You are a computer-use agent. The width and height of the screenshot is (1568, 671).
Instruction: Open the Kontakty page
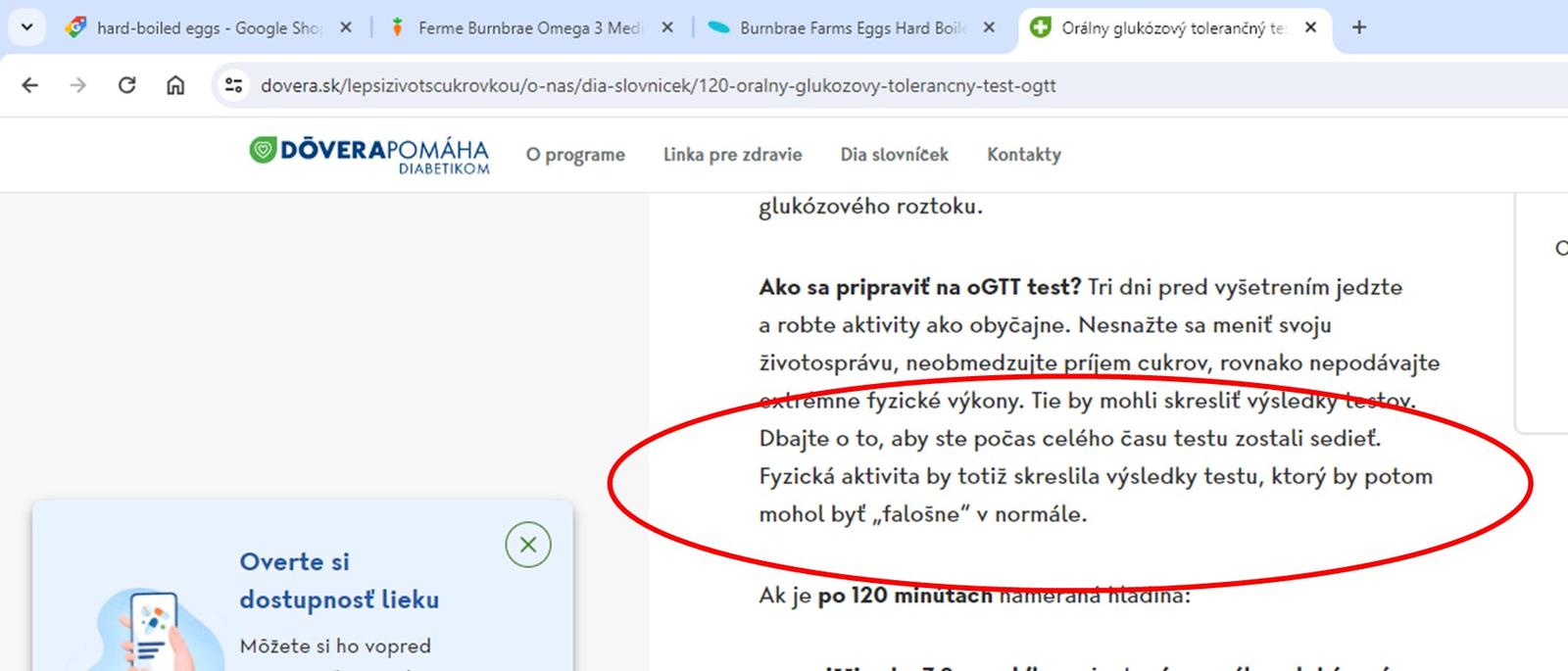[x=1023, y=155]
